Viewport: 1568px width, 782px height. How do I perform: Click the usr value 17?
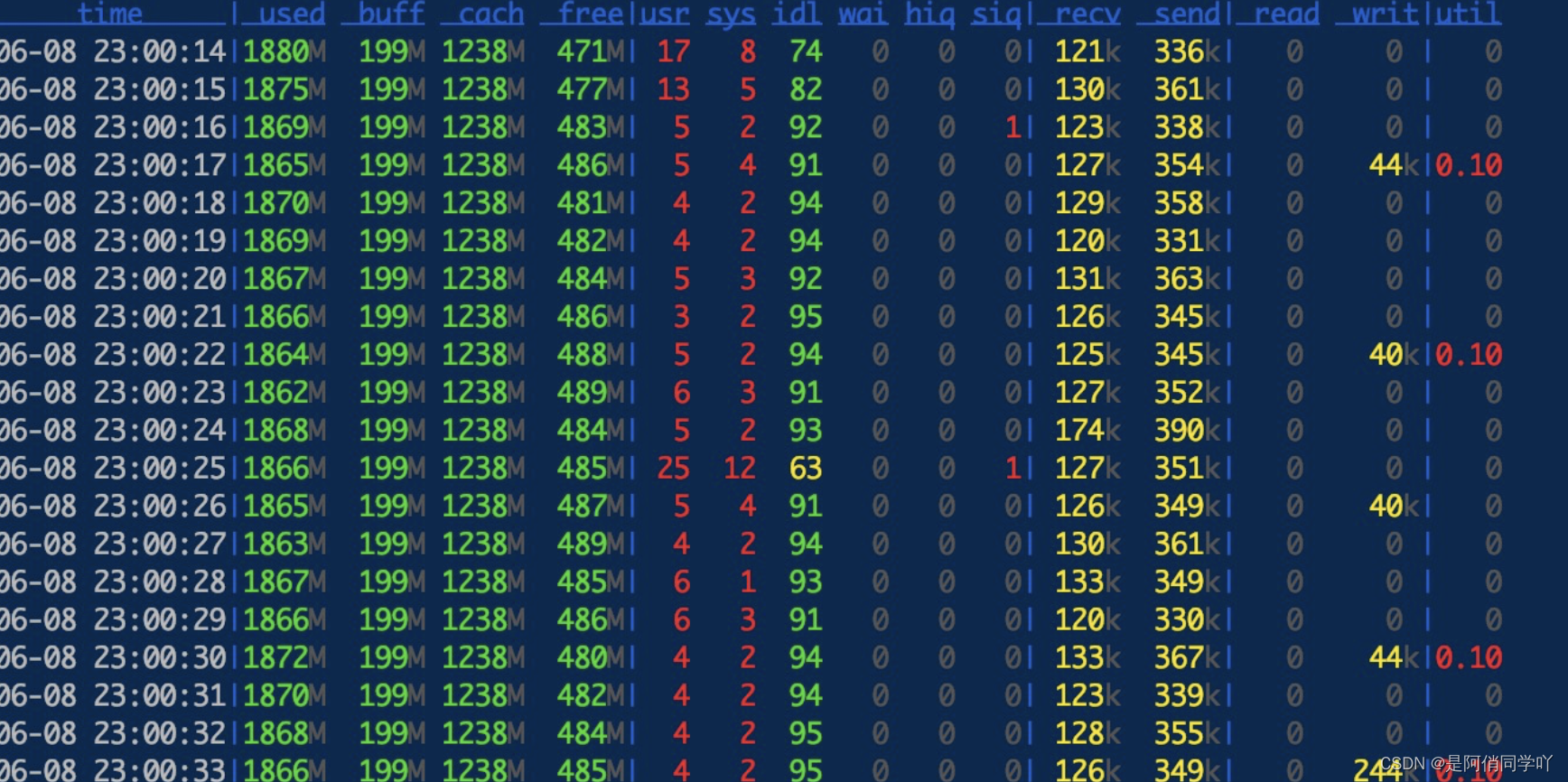coord(673,51)
